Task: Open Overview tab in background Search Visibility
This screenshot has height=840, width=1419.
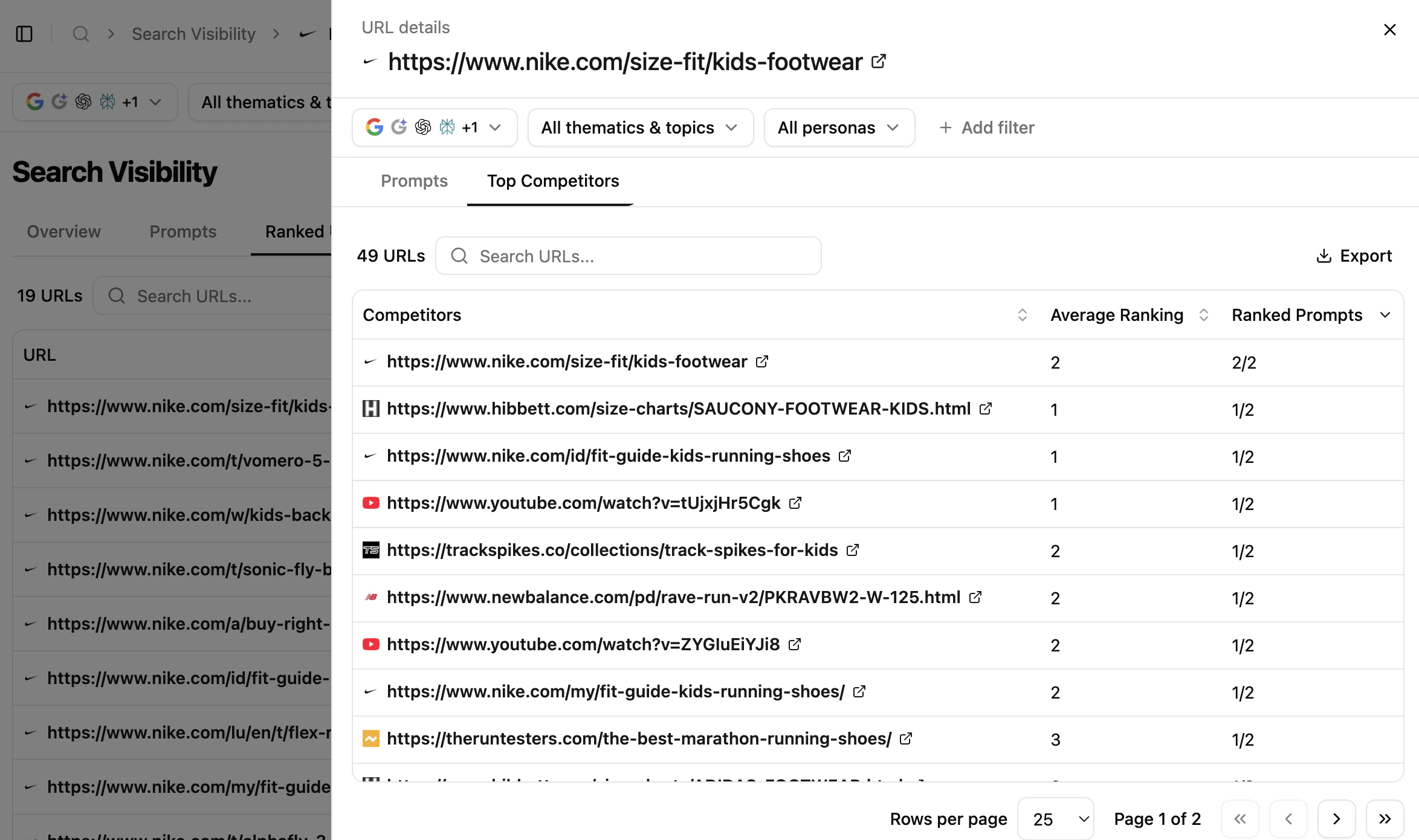Action: point(63,231)
